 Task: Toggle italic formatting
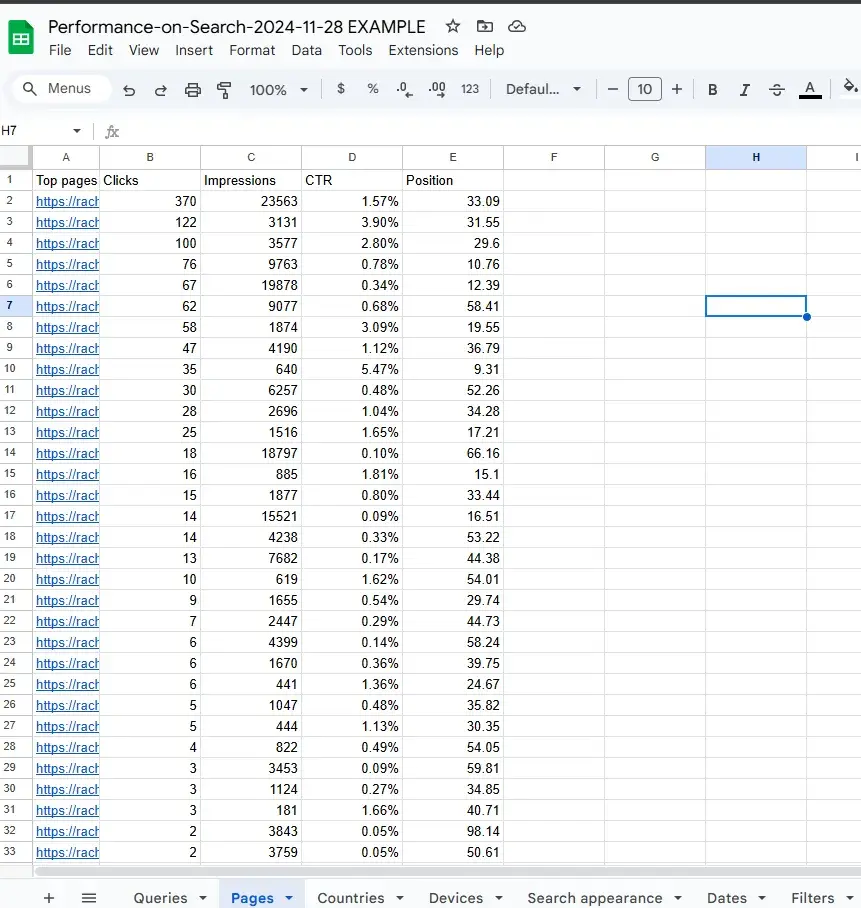pyautogui.click(x=745, y=90)
